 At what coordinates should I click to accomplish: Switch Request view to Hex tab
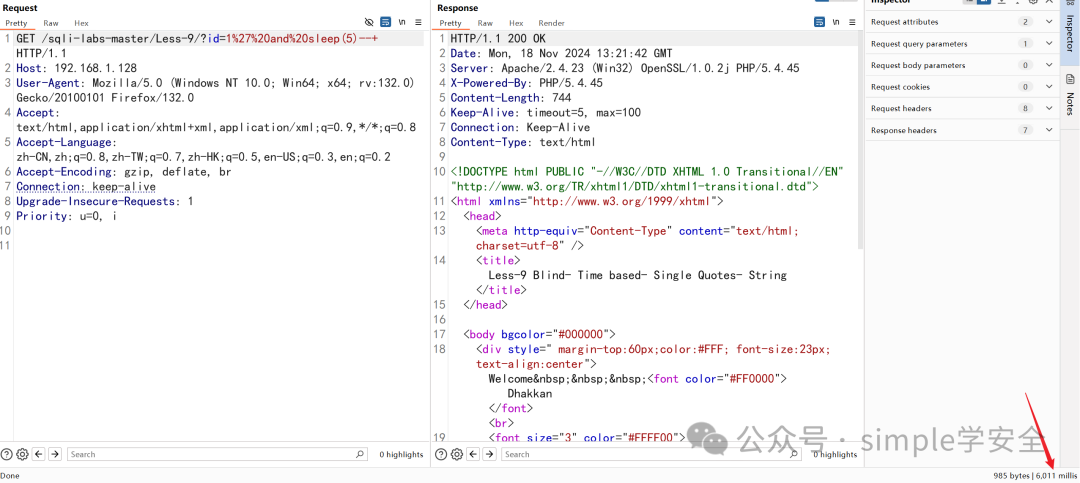coord(81,23)
